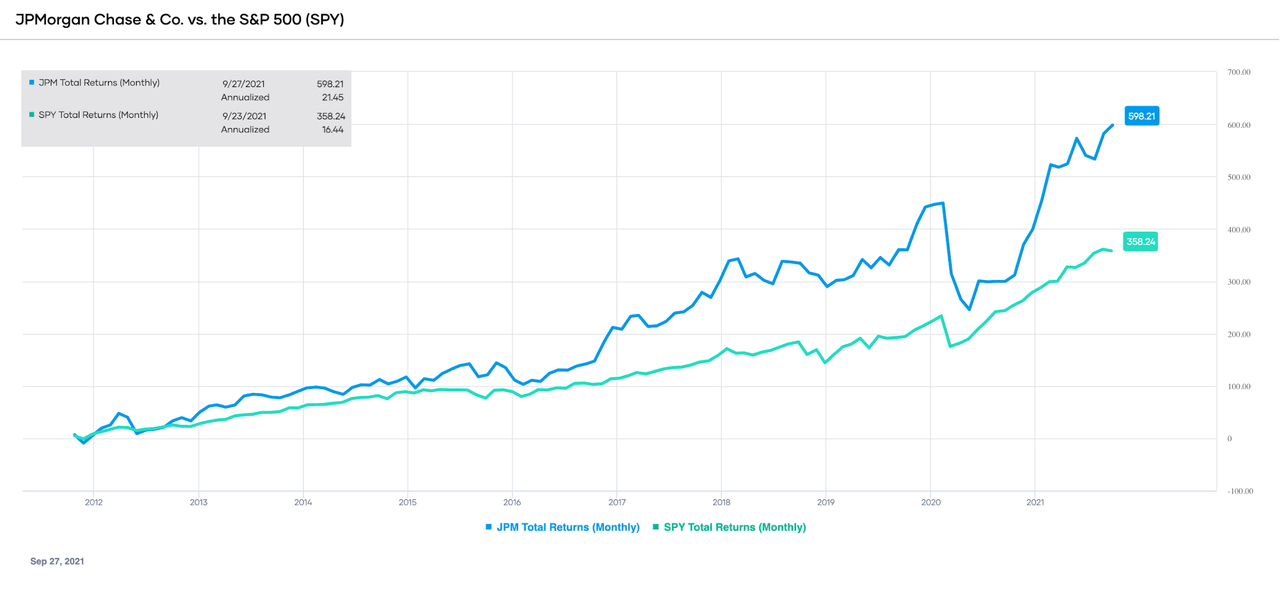1280x608 pixels.
Task: Click the 2013 label on the x-axis
Action: (198, 503)
